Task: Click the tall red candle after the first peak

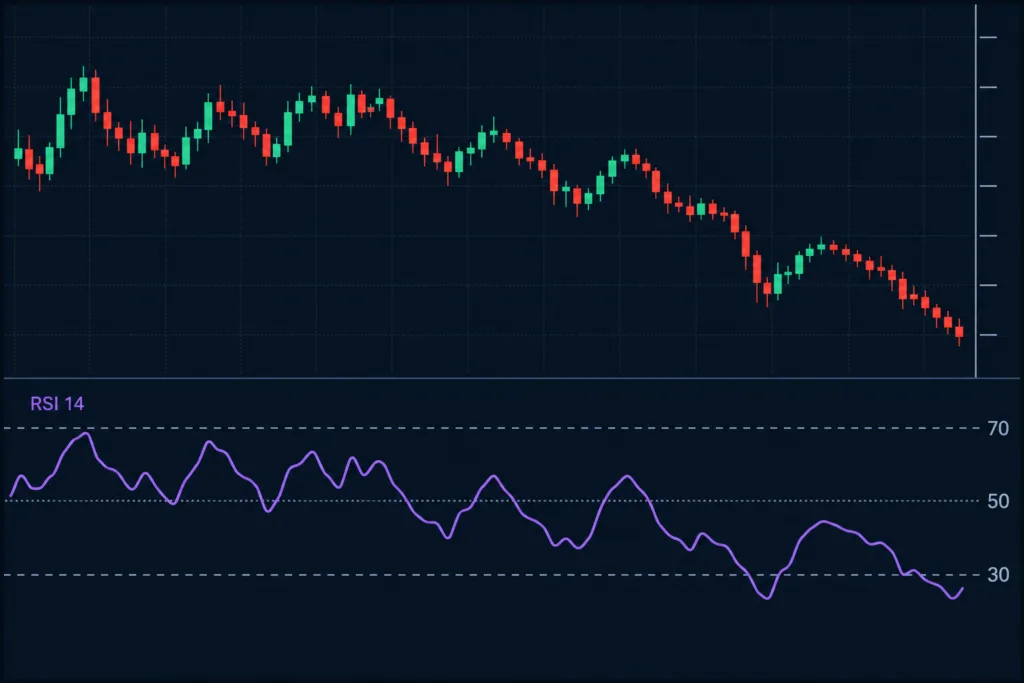Action: 95,95
